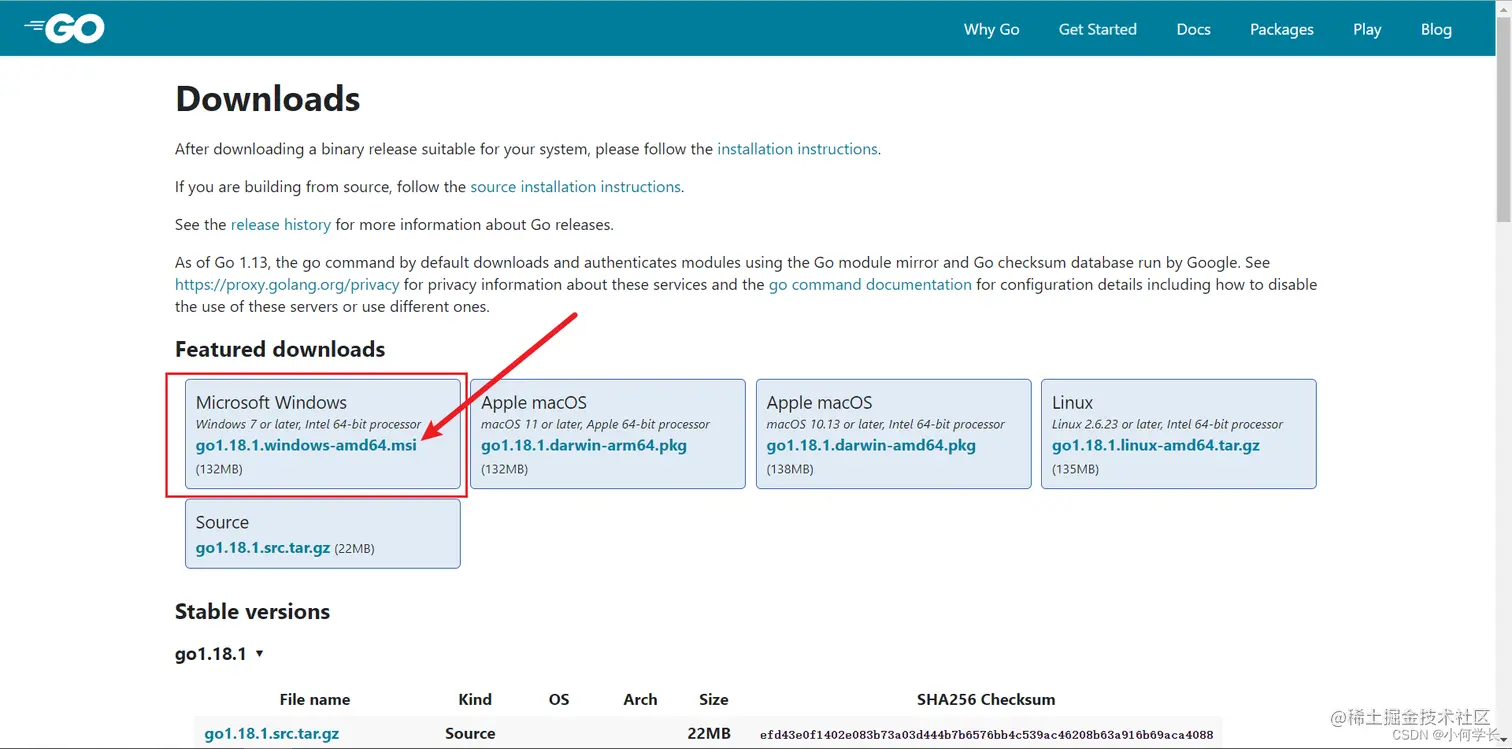
Task: Click the page vertical scrollbar thumb
Action: [1503, 118]
